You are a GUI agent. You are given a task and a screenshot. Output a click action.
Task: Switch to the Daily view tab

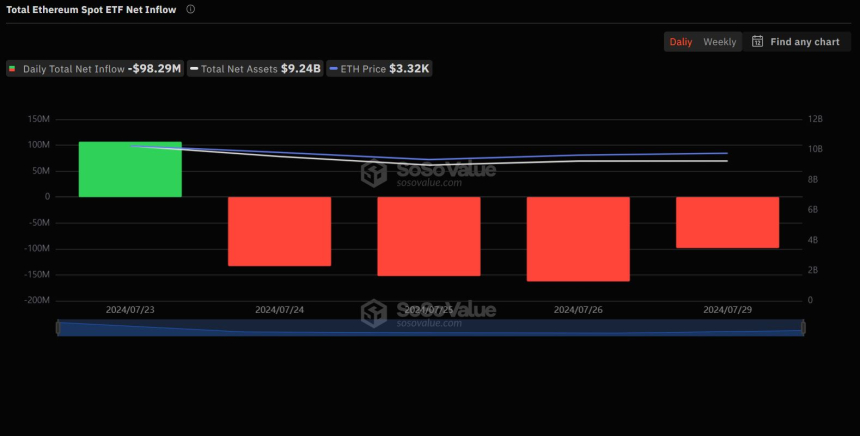[681, 42]
